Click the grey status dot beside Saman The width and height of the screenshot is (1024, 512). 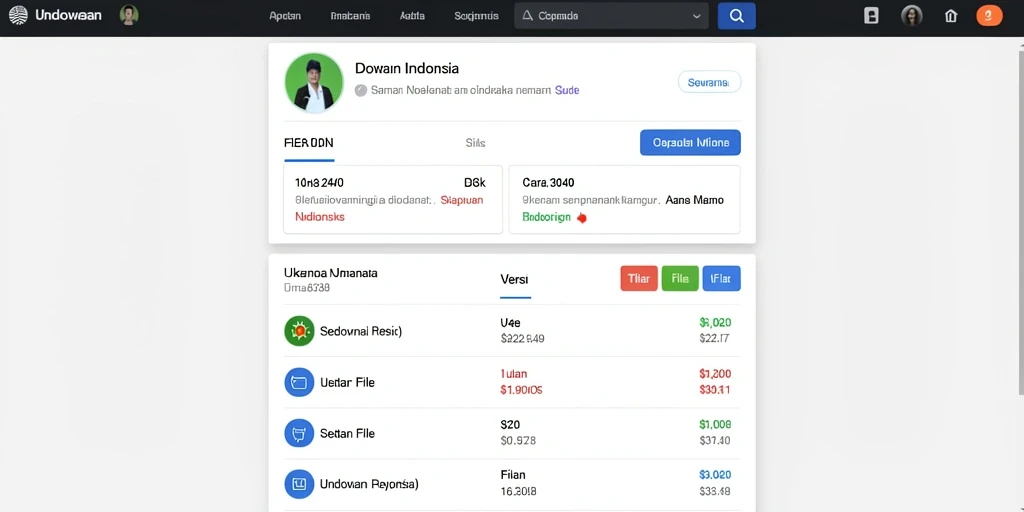tap(360, 91)
